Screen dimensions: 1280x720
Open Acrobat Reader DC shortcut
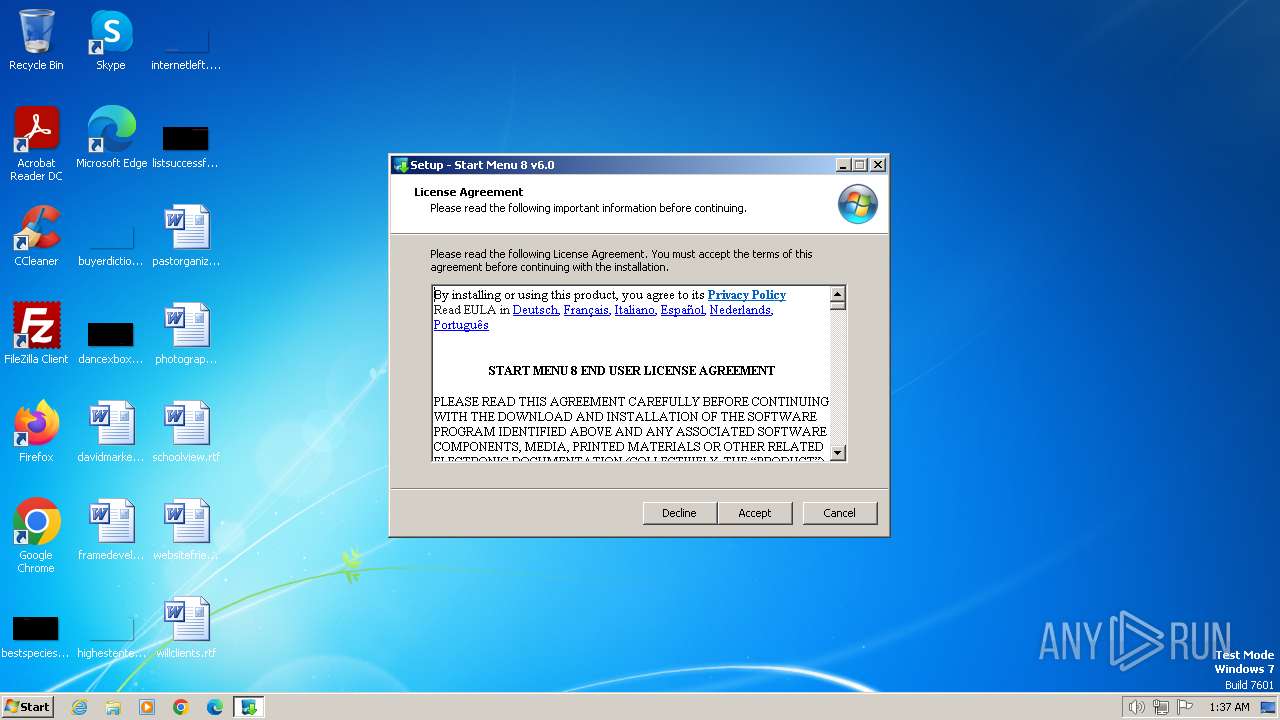(36, 143)
